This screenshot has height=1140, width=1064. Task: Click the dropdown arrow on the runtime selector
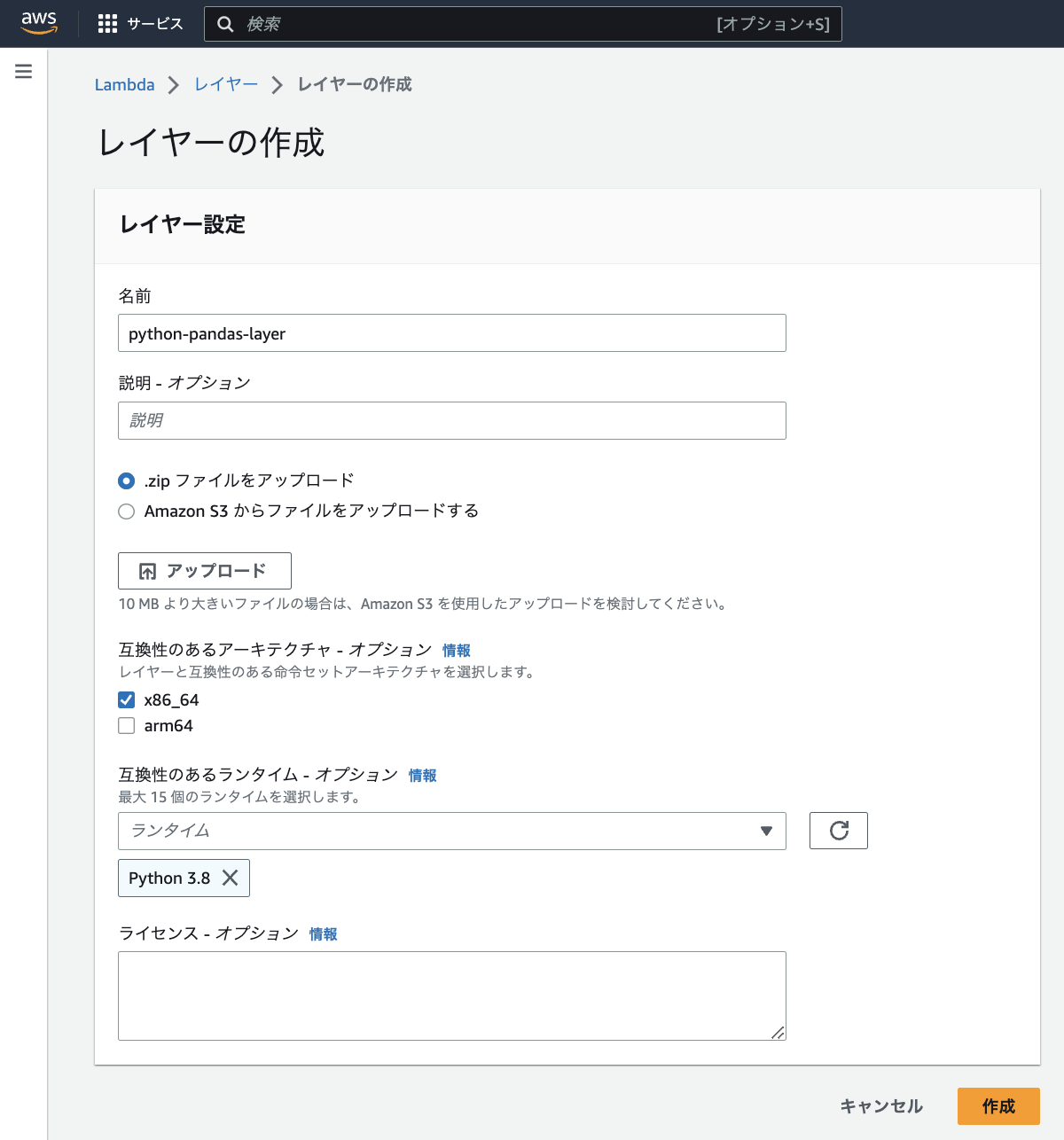point(764,831)
